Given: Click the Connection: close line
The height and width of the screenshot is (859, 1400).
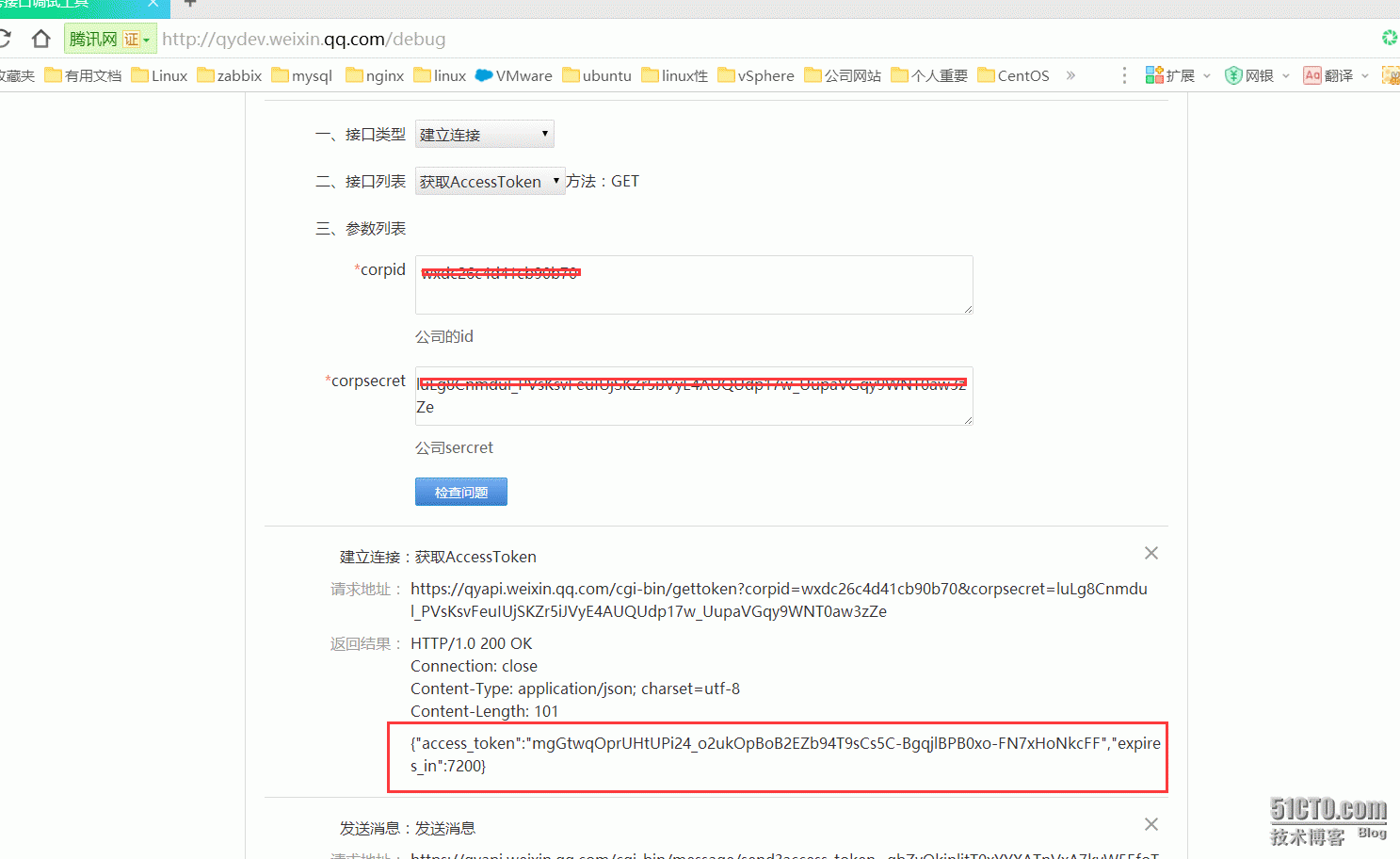Looking at the screenshot, I should click(474, 666).
